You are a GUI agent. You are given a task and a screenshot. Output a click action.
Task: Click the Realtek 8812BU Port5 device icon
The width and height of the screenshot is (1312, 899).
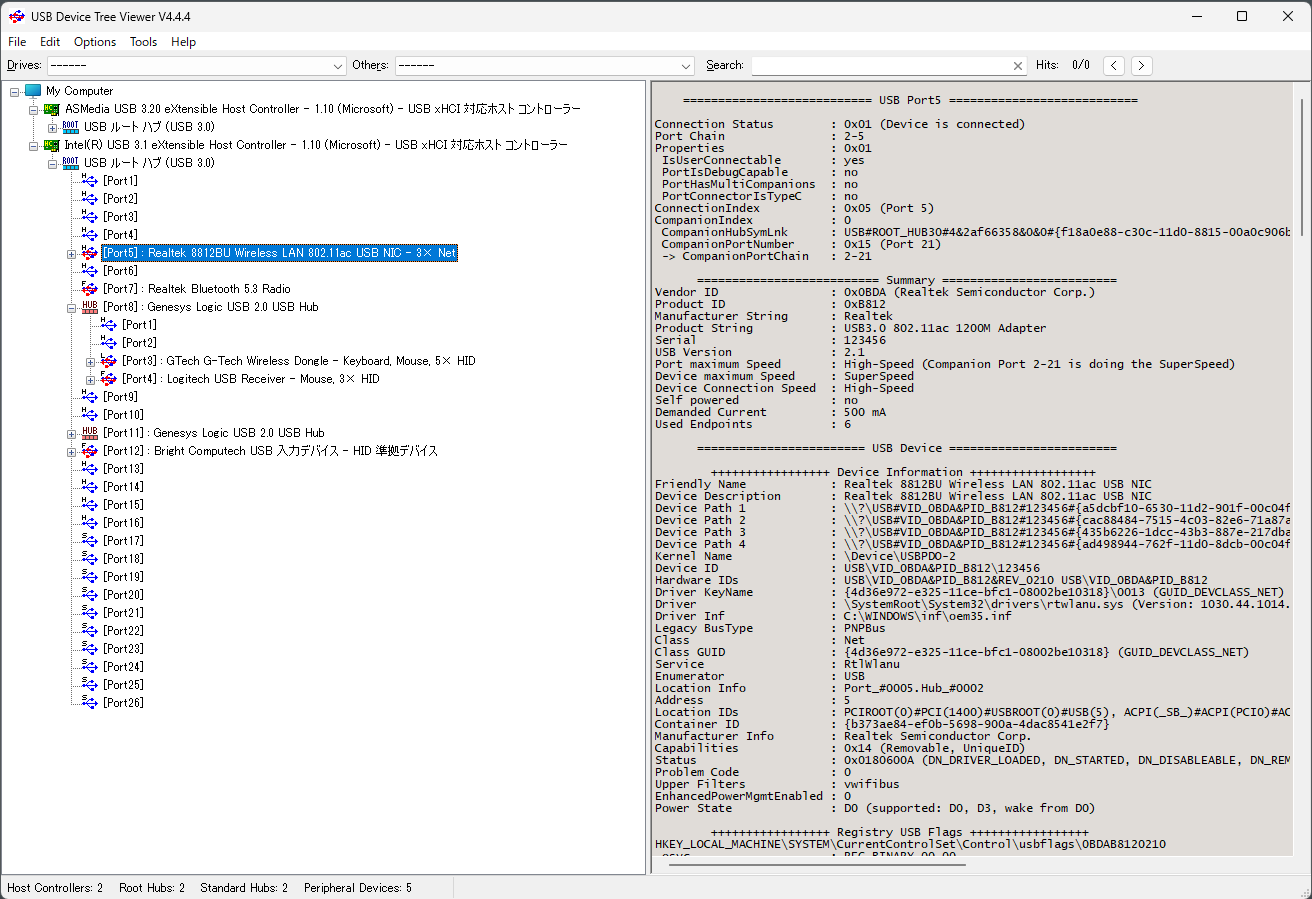(x=90, y=253)
